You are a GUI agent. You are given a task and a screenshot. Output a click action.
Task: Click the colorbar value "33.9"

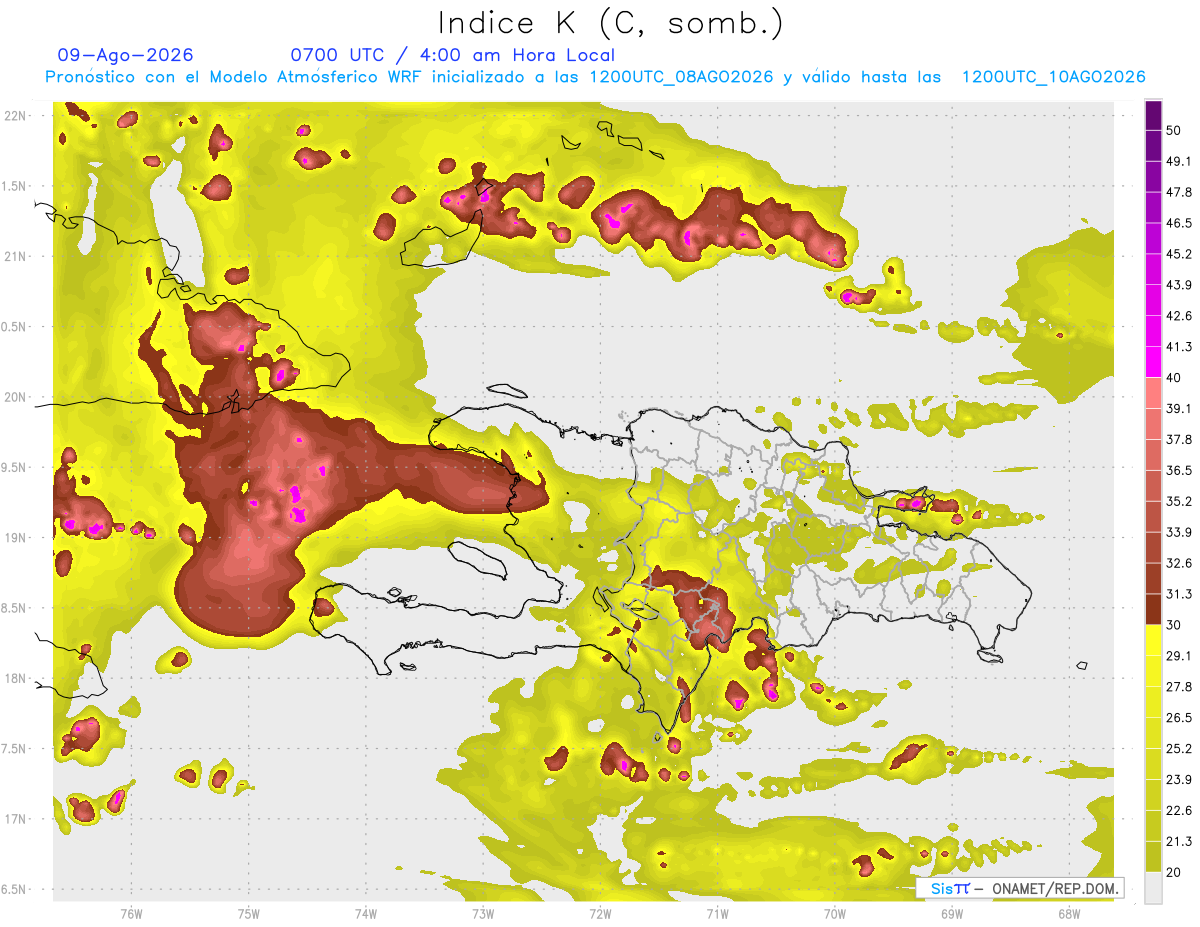(x=1179, y=532)
